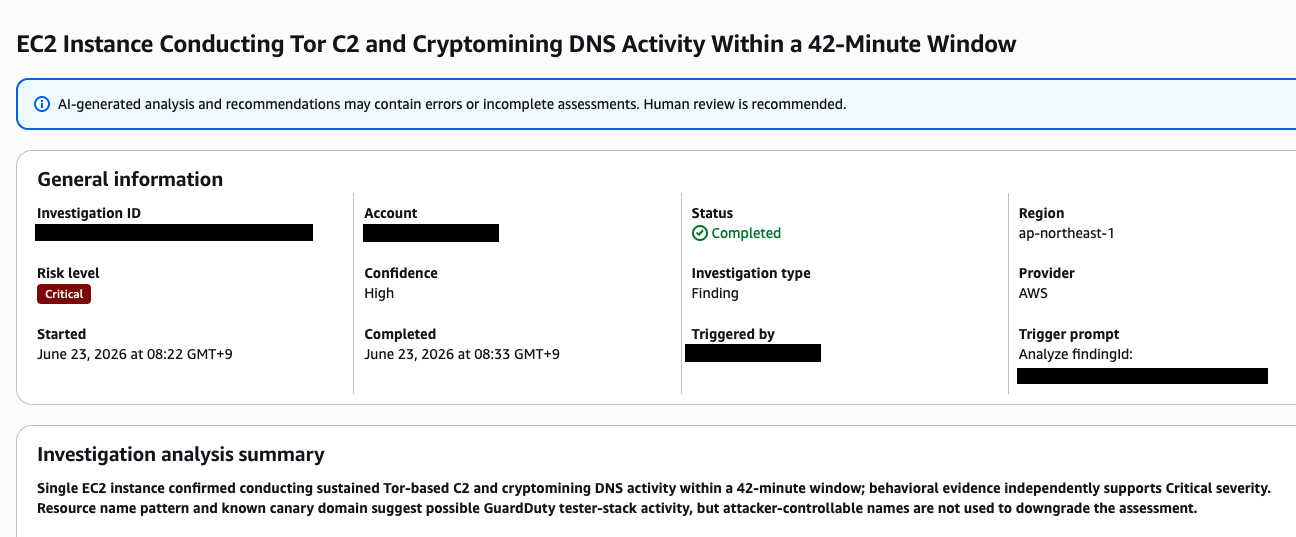
Task: Click the red Critical risk level badge
Action: [x=64, y=294]
